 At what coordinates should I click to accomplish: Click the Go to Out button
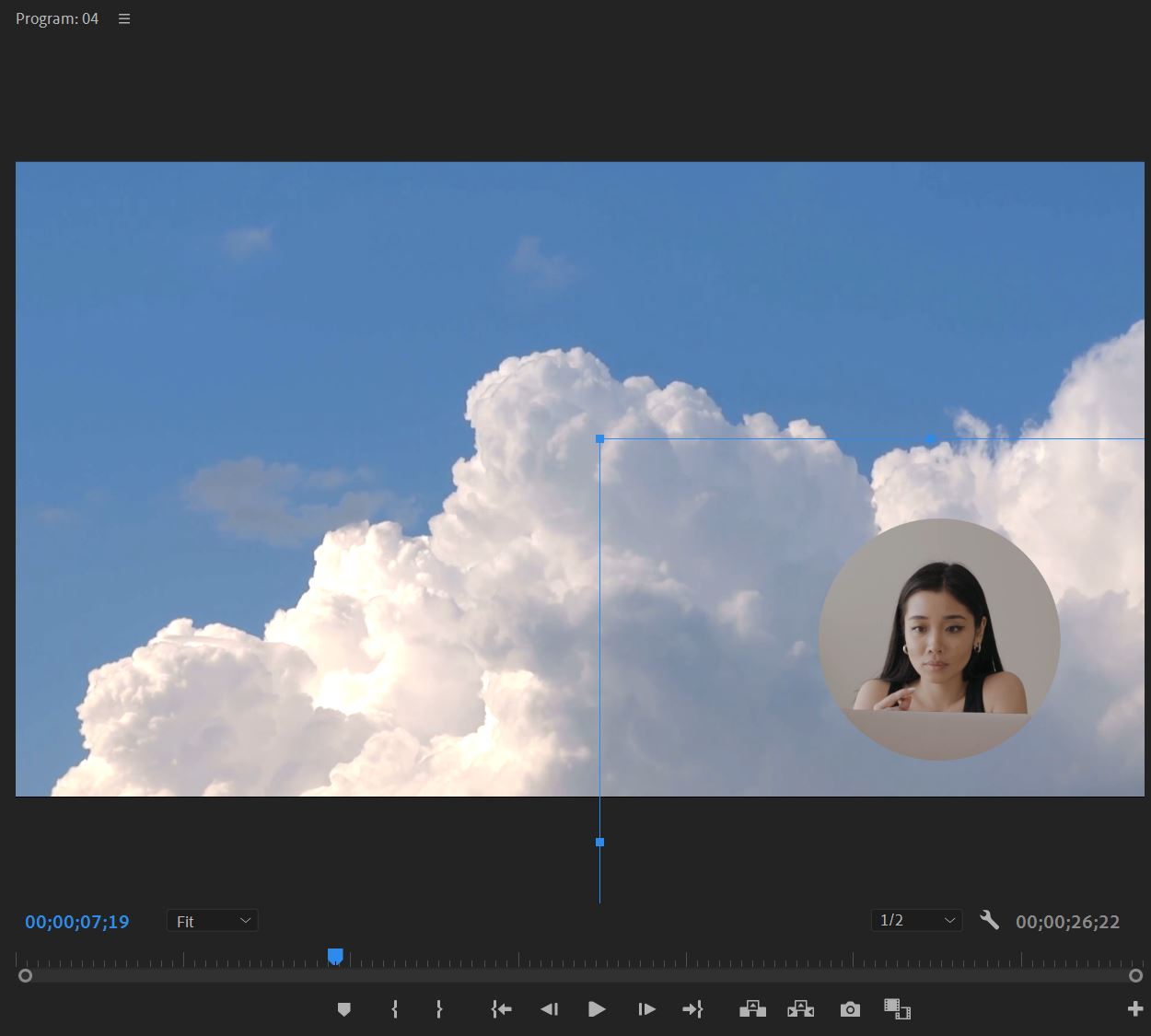tap(692, 1009)
